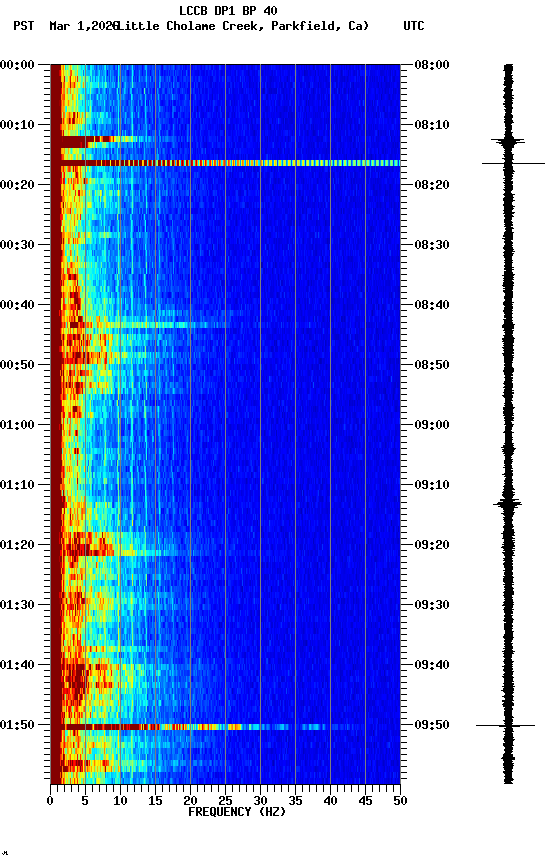Select the 'UTC' label in header
The height and width of the screenshot is (864, 552).
[414, 26]
